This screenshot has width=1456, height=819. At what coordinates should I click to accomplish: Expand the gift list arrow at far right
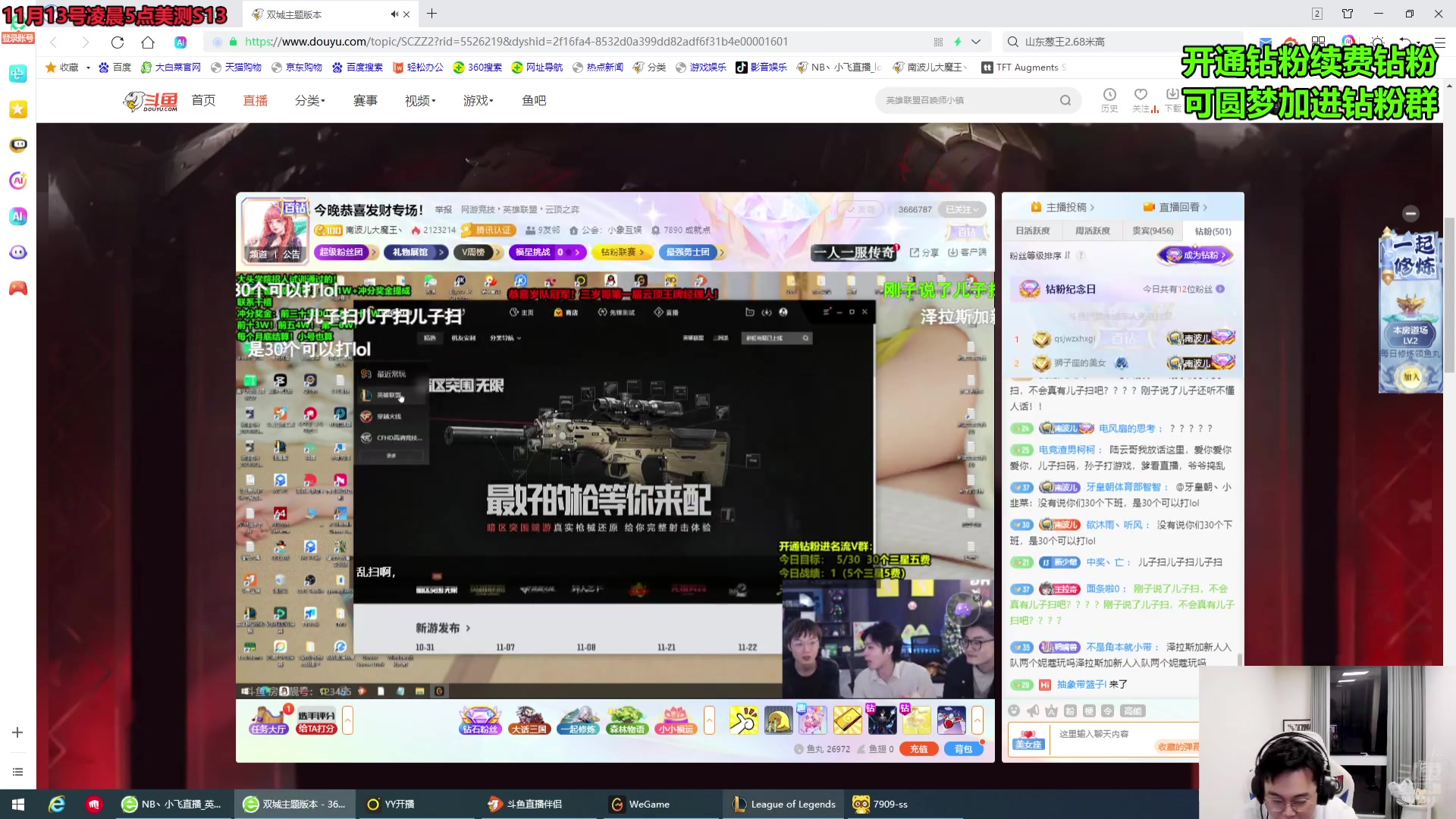tap(977, 720)
